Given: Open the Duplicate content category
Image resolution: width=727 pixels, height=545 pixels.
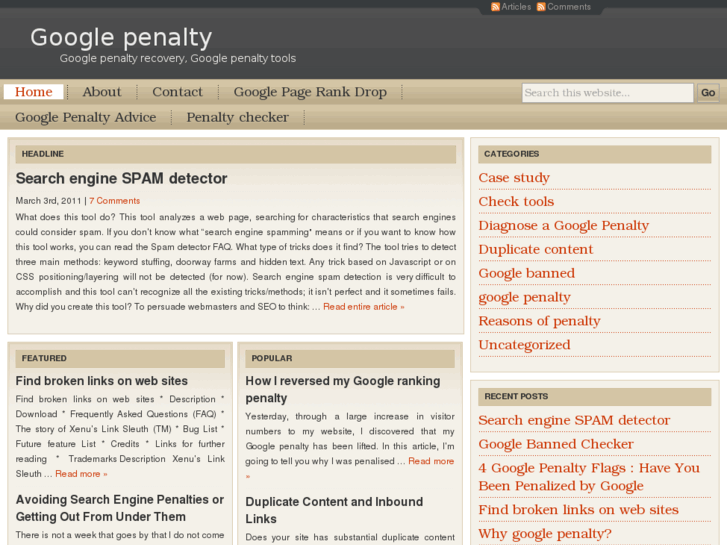Looking at the screenshot, I should 536,250.
